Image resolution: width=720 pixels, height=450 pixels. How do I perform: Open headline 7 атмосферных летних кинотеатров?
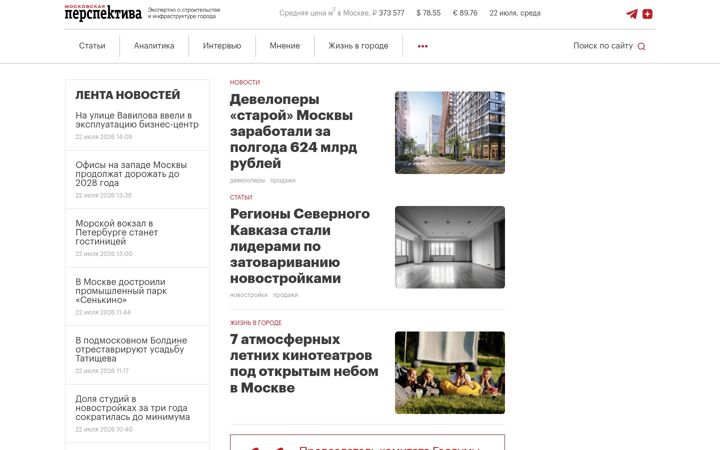coord(304,363)
